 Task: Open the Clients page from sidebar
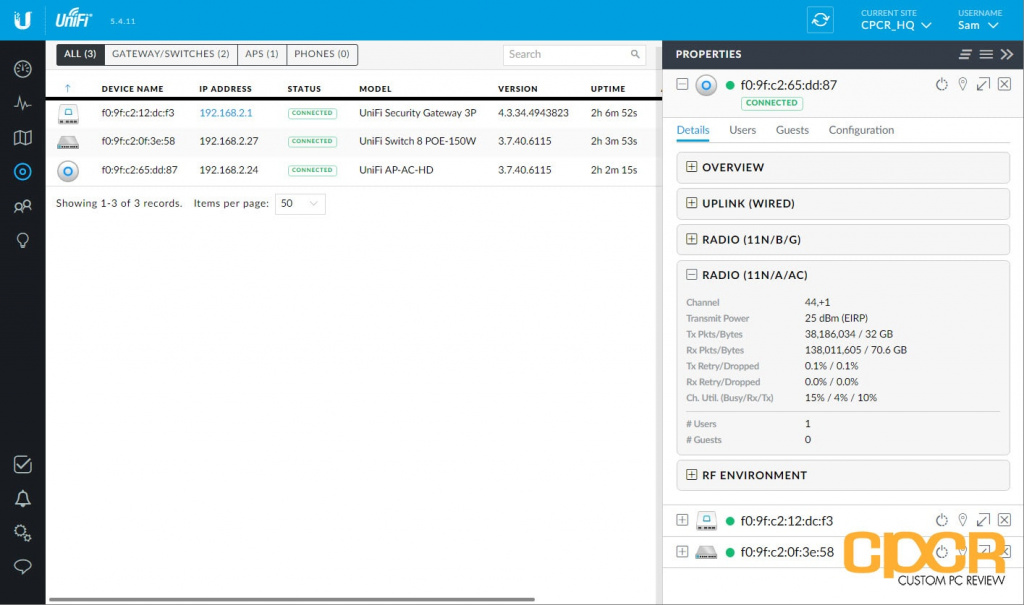22,207
